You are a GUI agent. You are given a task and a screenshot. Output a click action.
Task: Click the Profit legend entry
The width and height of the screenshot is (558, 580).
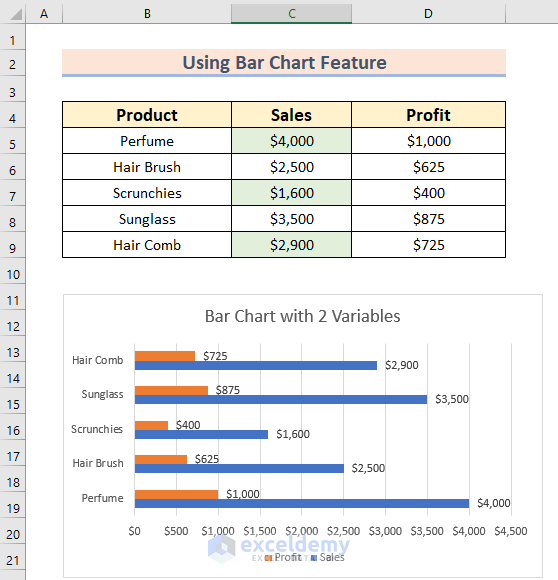pyautogui.click(x=283, y=557)
